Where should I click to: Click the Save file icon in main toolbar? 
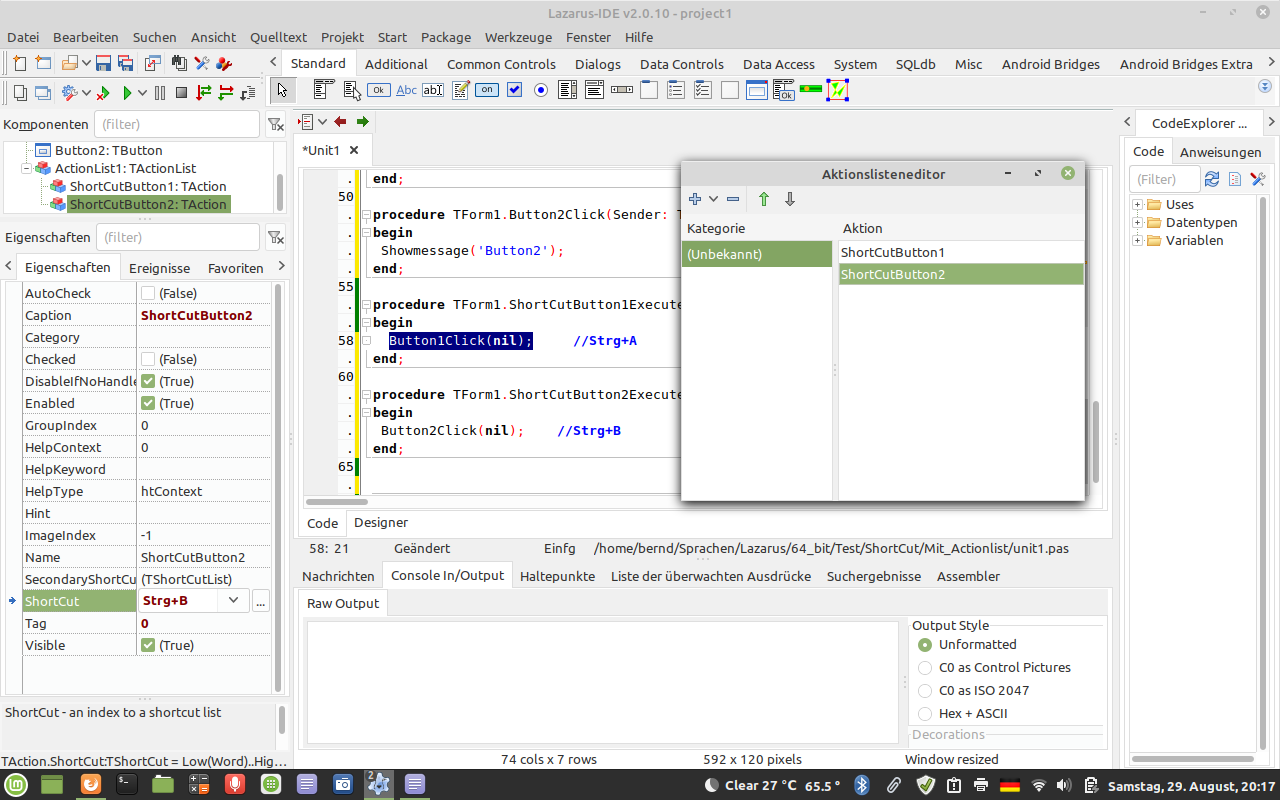click(103, 63)
